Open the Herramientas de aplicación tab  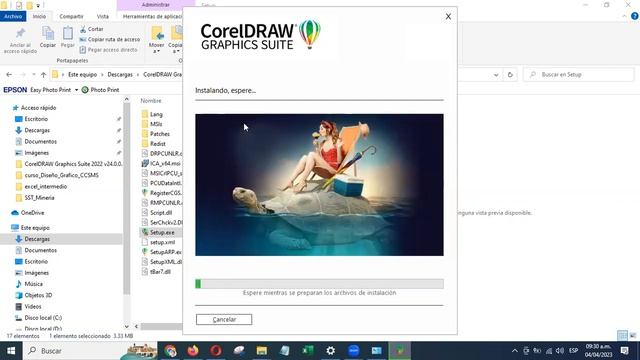pos(152,16)
